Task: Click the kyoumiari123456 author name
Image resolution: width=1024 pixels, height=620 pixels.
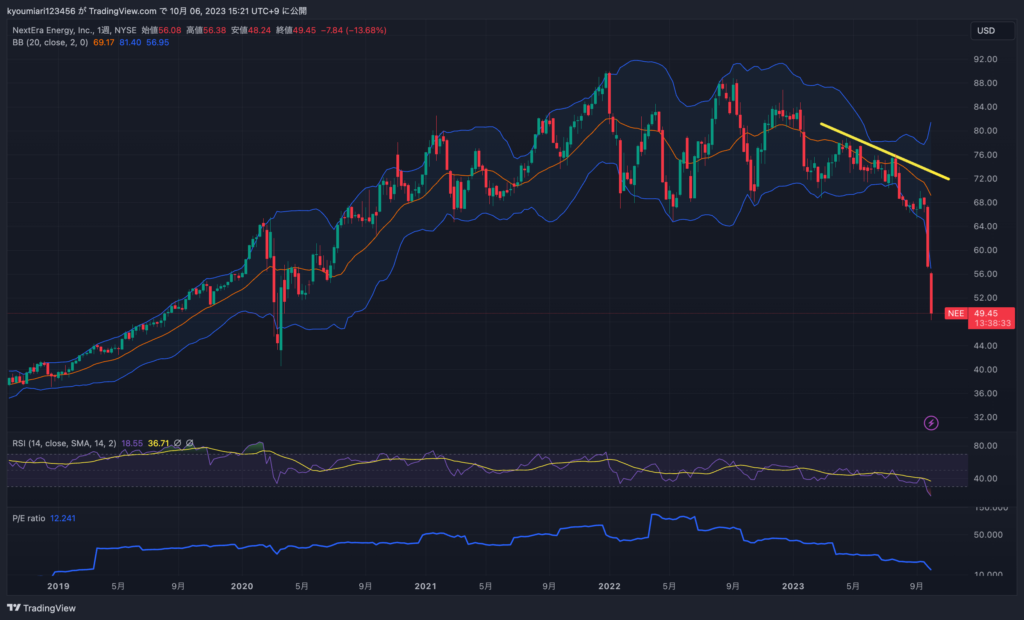Action: pos(40,11)
